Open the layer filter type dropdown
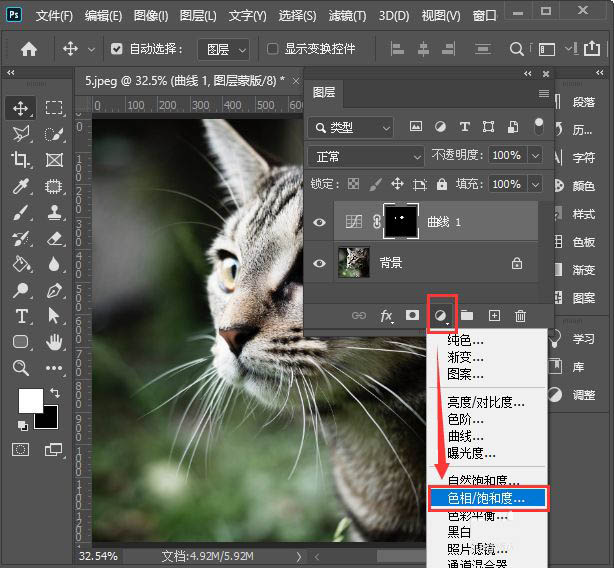 coord(351,127)
